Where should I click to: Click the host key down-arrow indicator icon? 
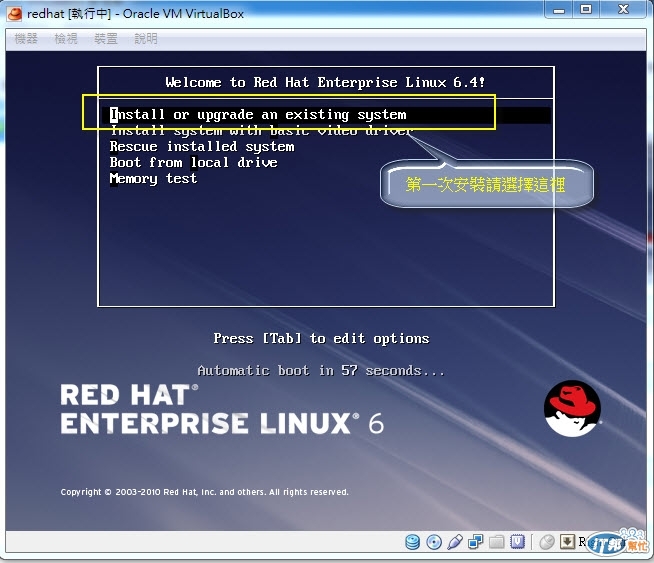[567, 542]
